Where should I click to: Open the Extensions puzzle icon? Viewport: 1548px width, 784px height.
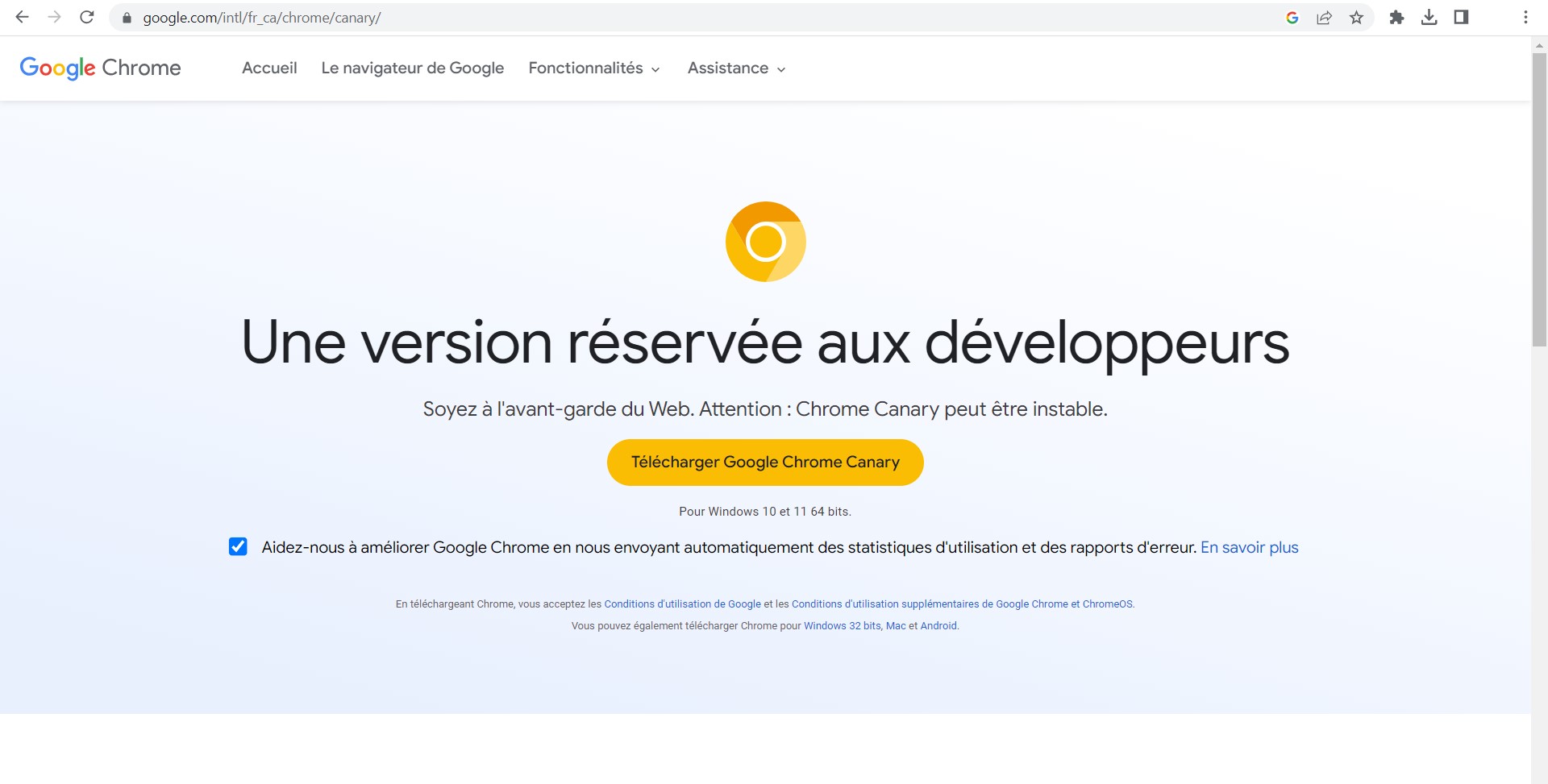[x=1396, y=18]
